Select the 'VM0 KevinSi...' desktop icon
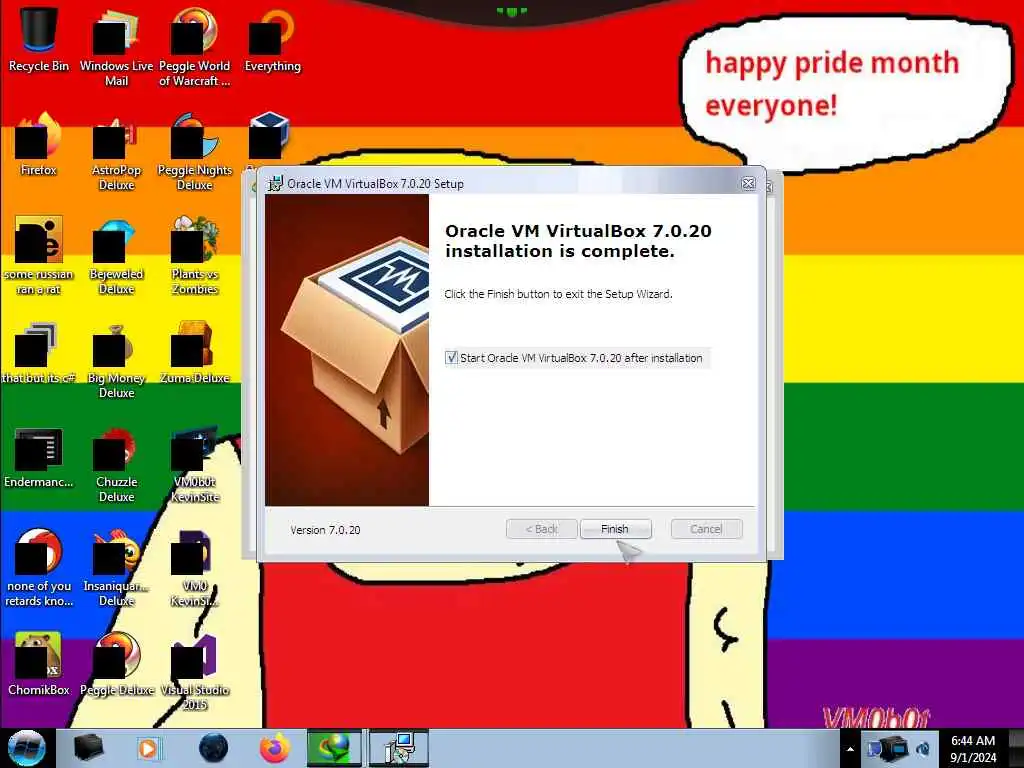 coord(195,568)
